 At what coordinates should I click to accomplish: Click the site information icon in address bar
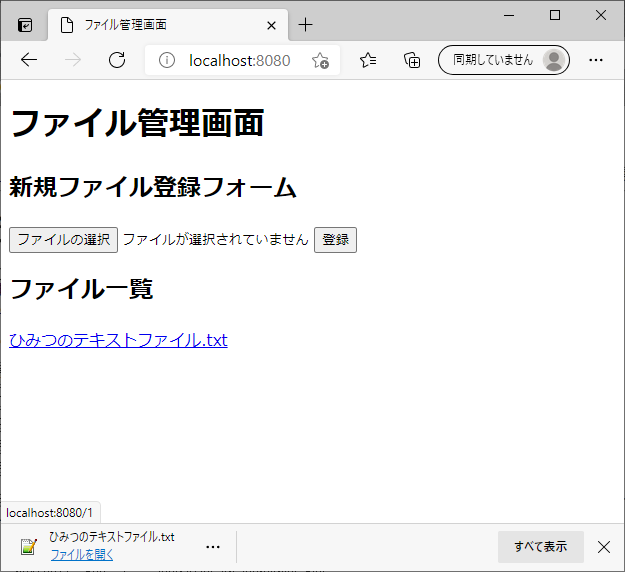167,61
